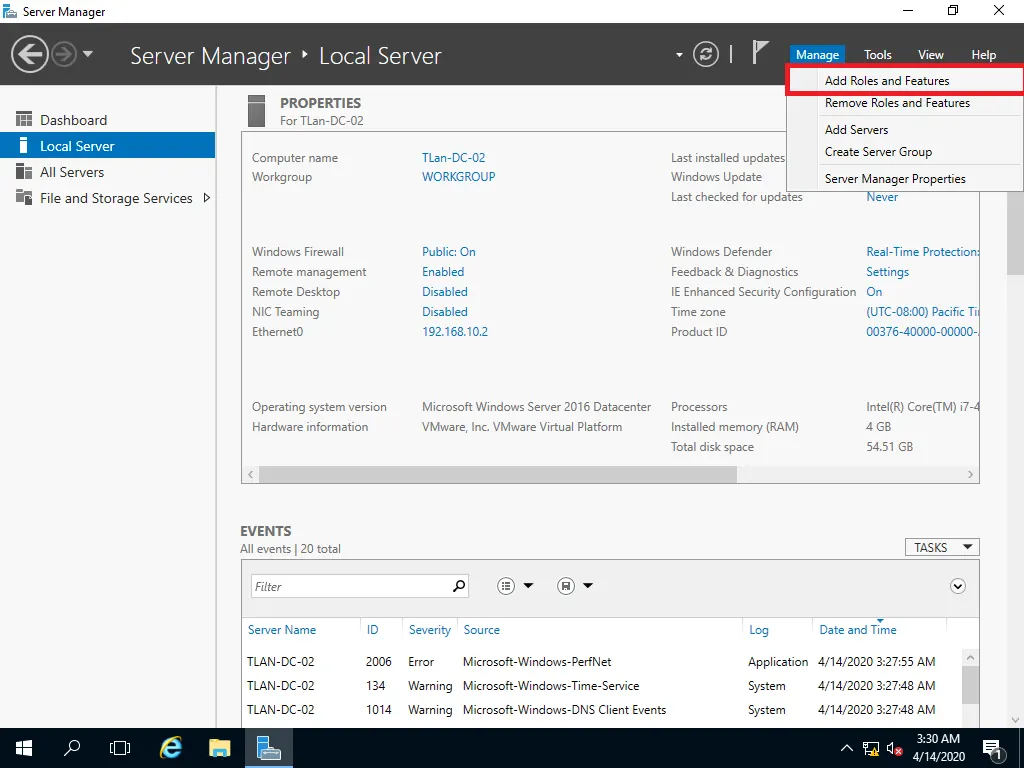
Task: Click the NIC Teaming Disabled link
Action: tap(445, 312)
